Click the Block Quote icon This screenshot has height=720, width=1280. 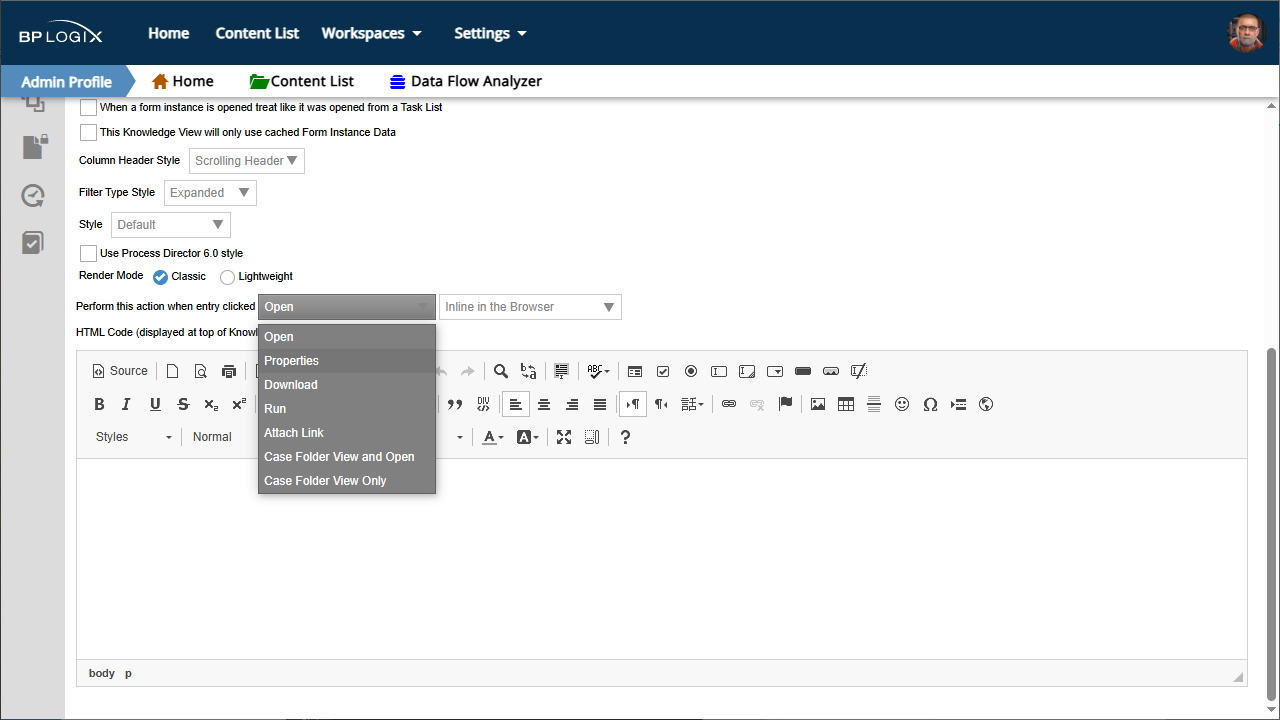pyautogui.click(x=455, y=405)
